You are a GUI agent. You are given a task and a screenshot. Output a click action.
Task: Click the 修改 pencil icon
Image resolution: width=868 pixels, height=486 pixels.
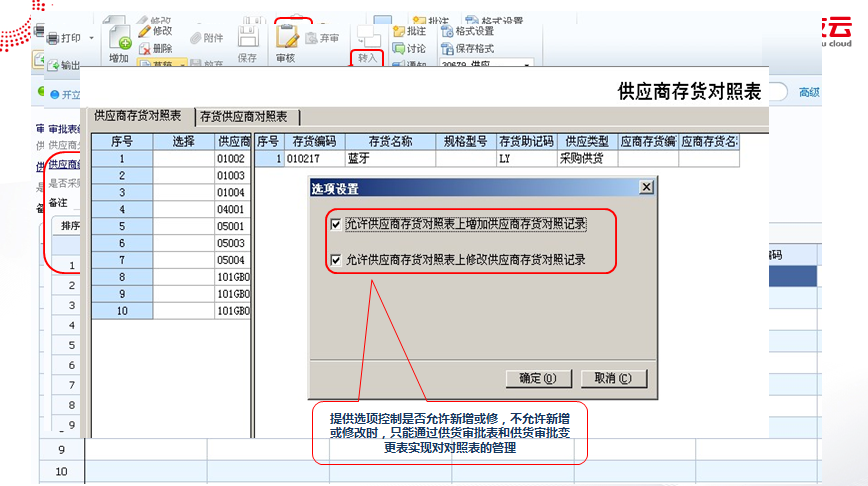point(144,31)
